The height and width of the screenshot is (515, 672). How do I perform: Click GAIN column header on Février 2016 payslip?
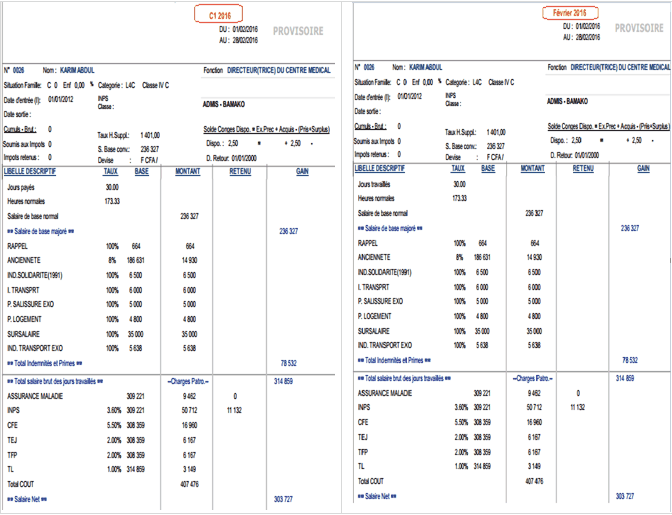(x=643, y=168)
